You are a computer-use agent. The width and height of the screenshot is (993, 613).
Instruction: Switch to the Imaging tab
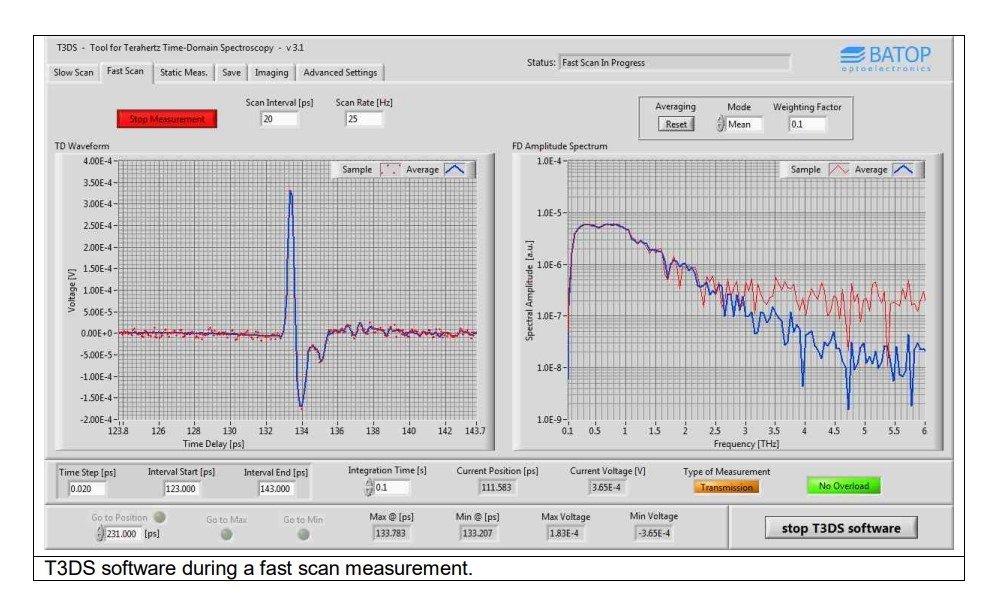(271, 72)
